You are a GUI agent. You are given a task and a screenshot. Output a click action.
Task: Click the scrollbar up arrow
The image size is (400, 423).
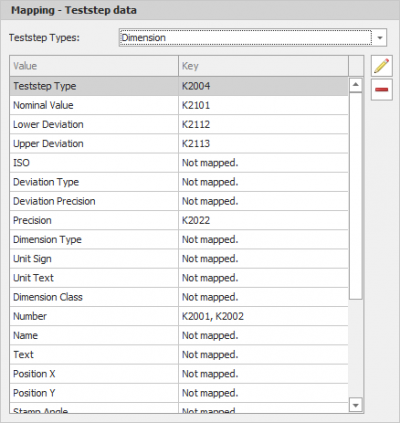click(x=356, y=85)
